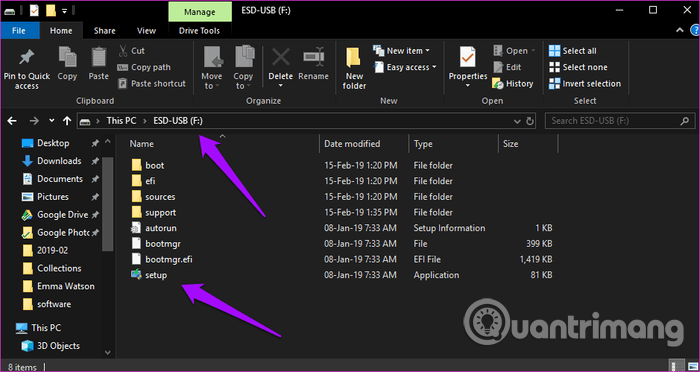Click the Paste clipboard icon
Viewport: 700px width, 372px height.
tap(98, 57)
